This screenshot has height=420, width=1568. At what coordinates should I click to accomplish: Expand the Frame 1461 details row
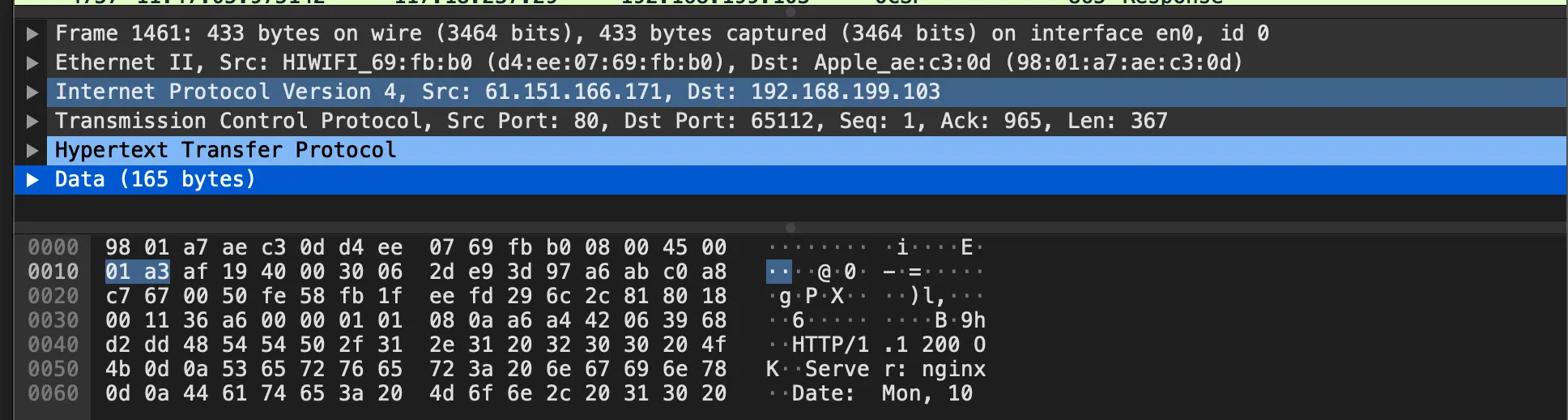click(x=32, y=34)
